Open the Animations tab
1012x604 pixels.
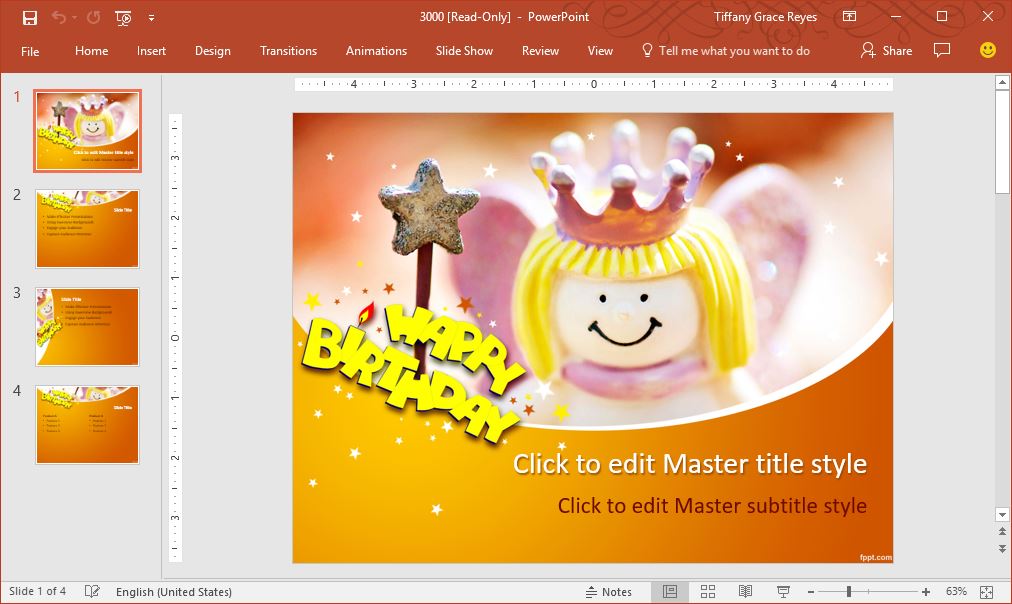coord(376,51)
